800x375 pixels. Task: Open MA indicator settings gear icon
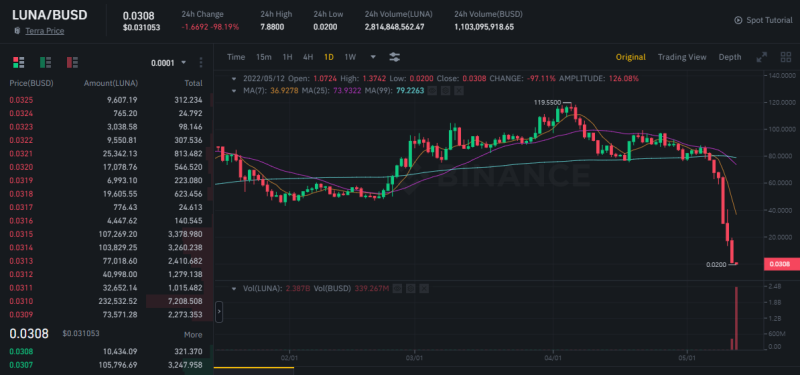(445, 91)
